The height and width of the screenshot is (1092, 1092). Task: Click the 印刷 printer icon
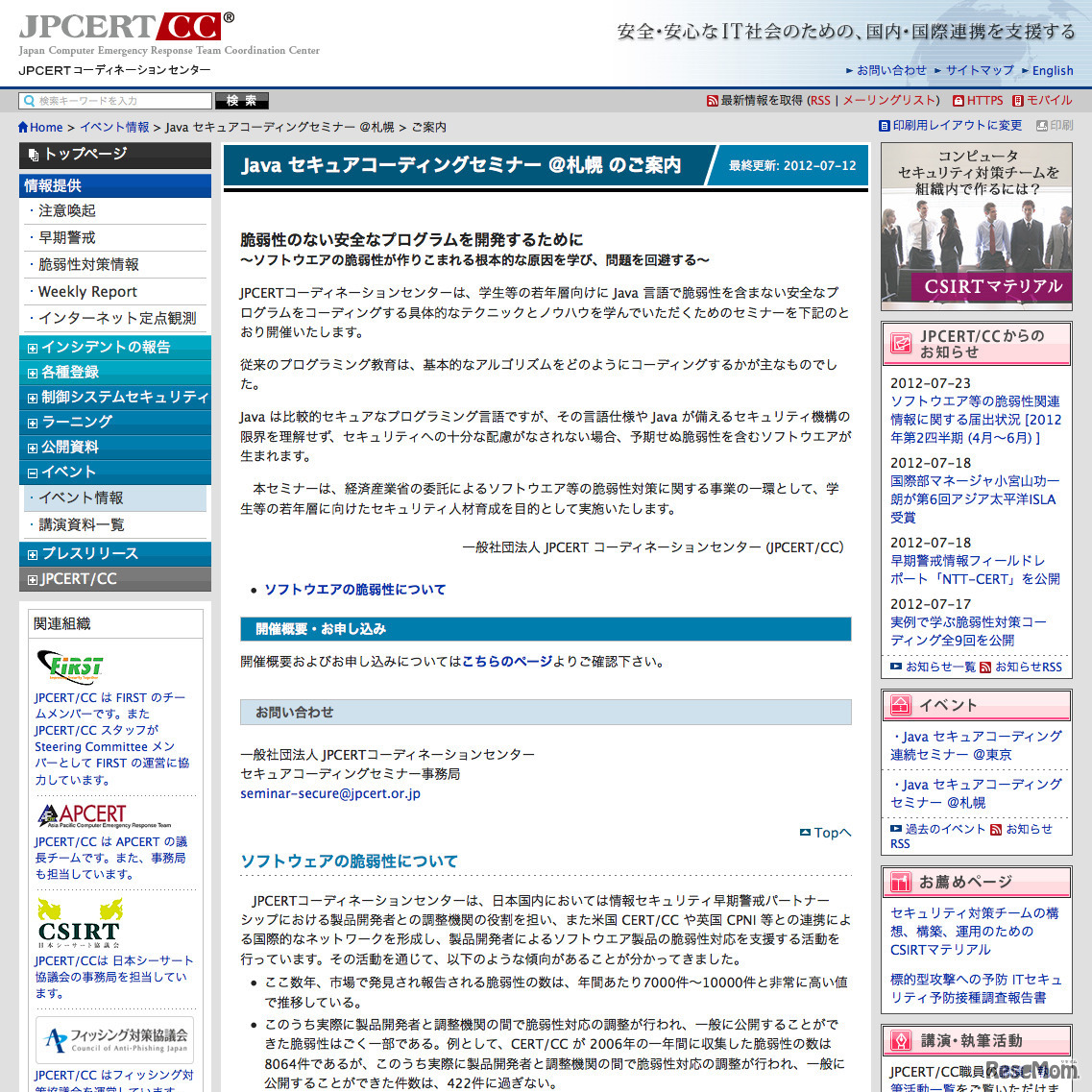coord(1042,126)
